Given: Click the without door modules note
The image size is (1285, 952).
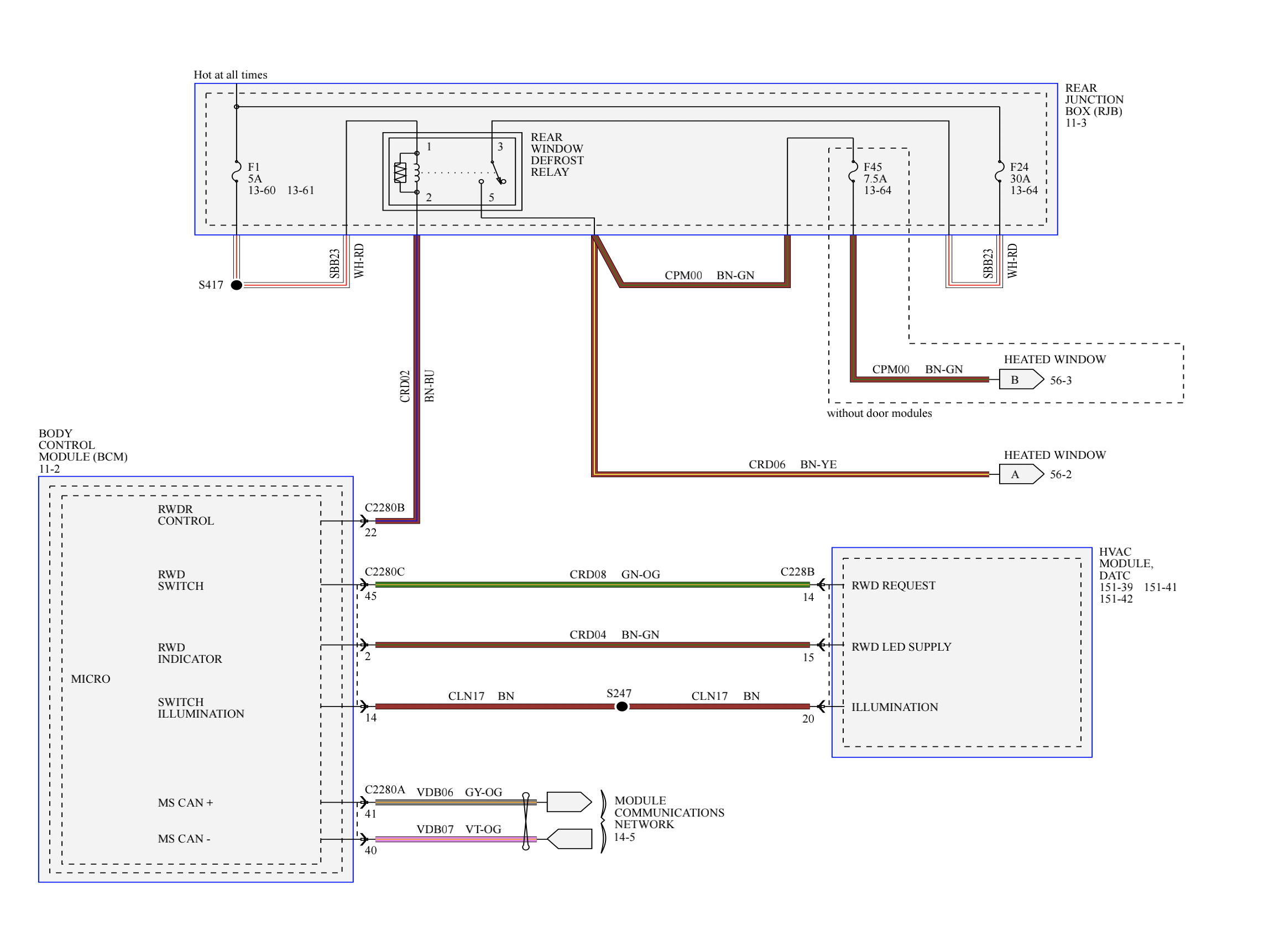Looking at the screenshot, I should [x=879, y=413].
